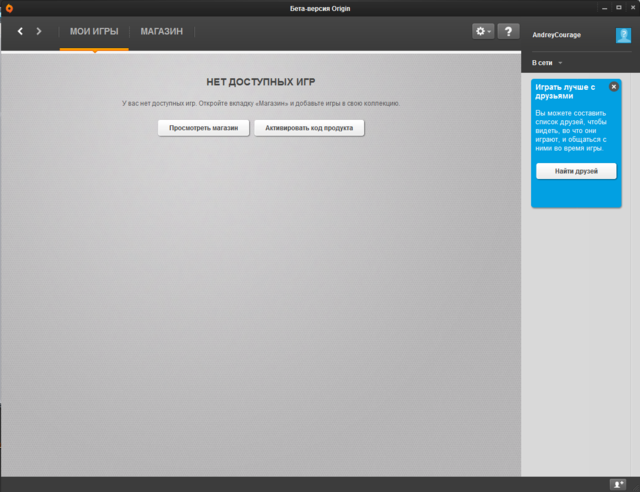Click the 'Просмотреть магазин' button

(x=203, y=128)
